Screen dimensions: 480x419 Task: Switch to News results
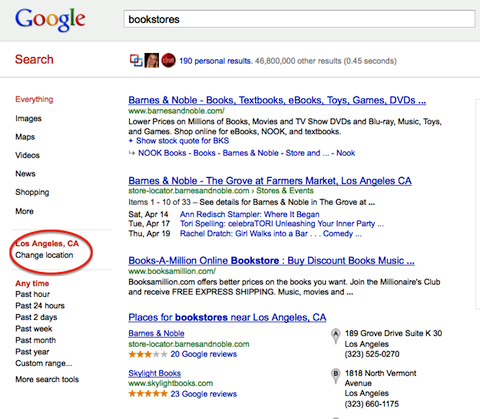point(25,173)
